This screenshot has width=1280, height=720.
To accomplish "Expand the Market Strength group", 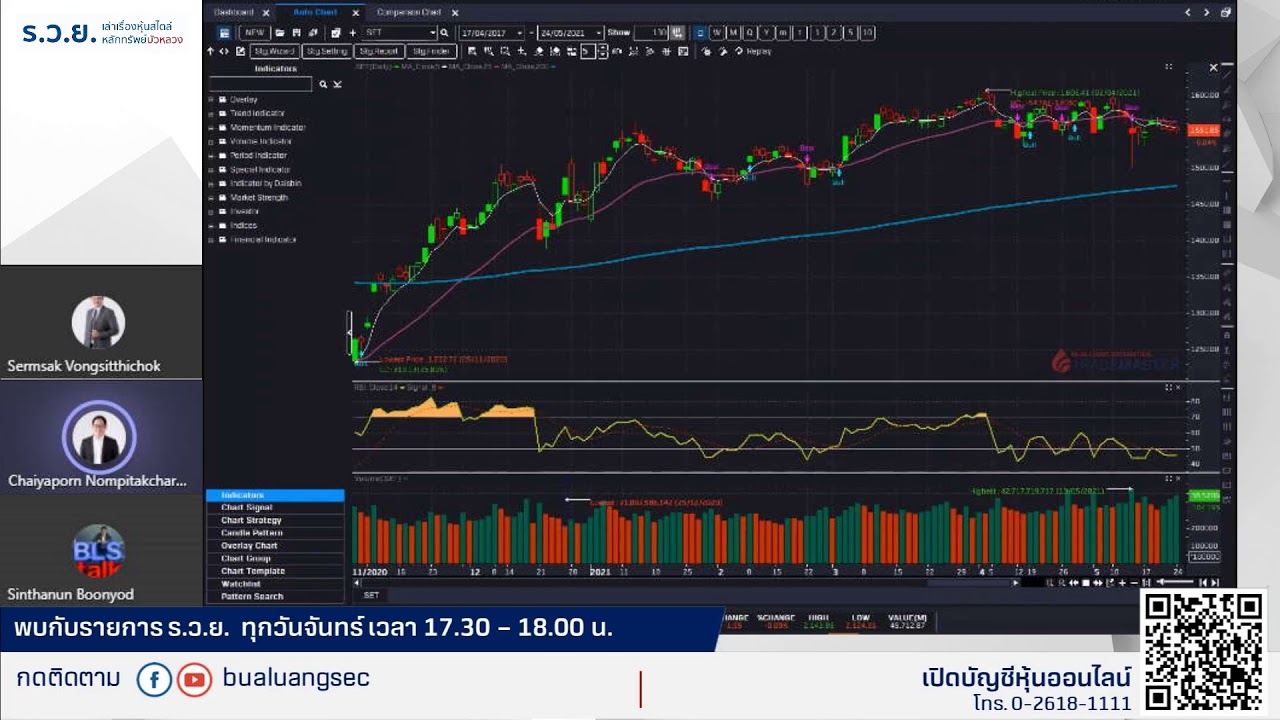I will [211, 198].
